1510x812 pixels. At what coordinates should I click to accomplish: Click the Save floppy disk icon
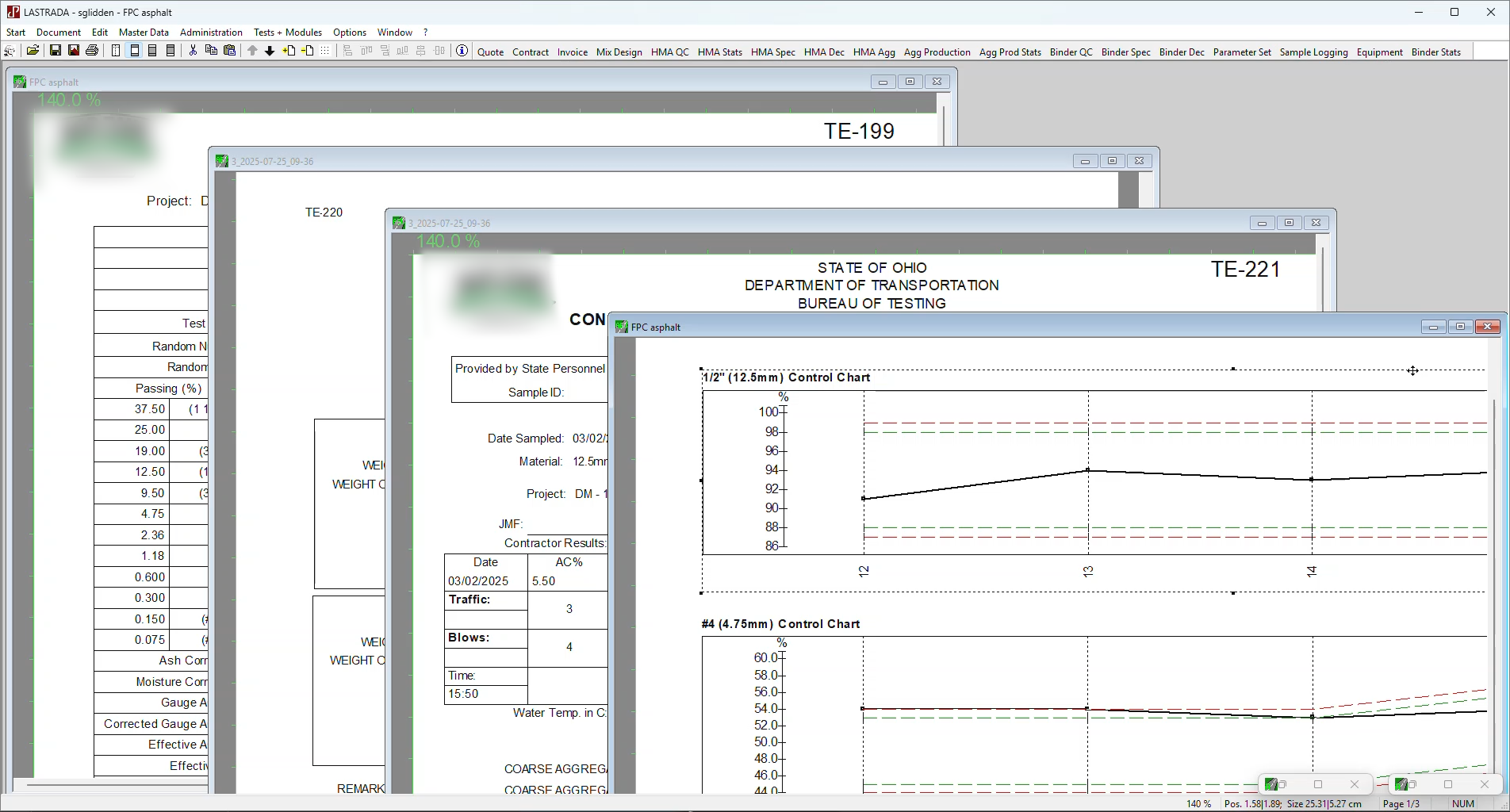[x=56, y=51]
